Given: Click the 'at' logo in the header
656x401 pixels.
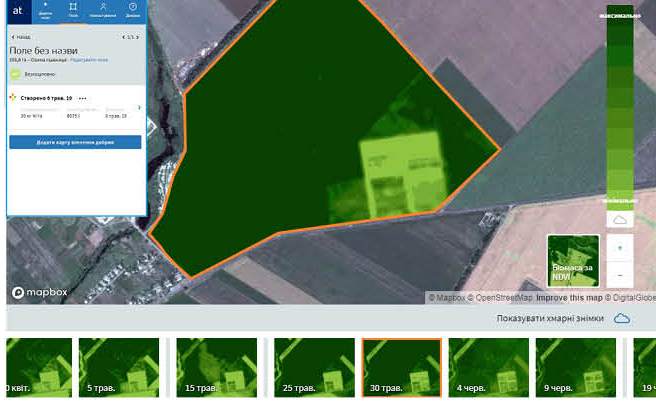Looking at the screenshot, I should [18, 11].
